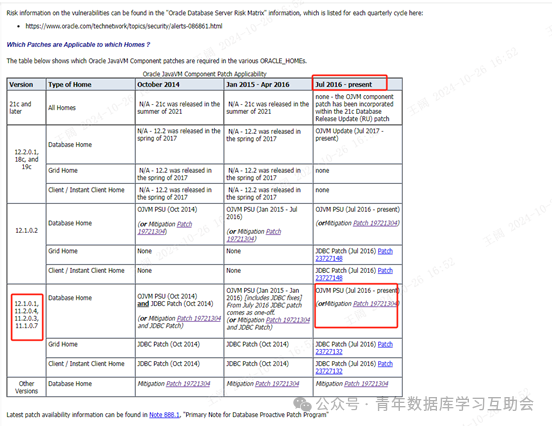Viewport: 552px width, 426px height.
Task: Click 'Database Home' in the 12.2.0.1 row group
Action: pyautogui.click(x=70, y=145)
